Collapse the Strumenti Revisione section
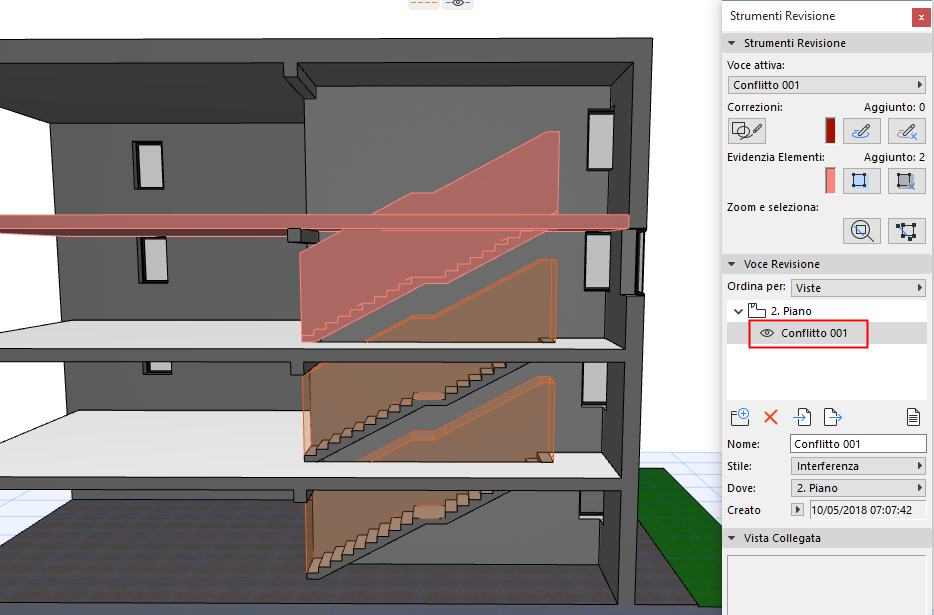Viewport: 934px width, 615px height. pos(733,43)
